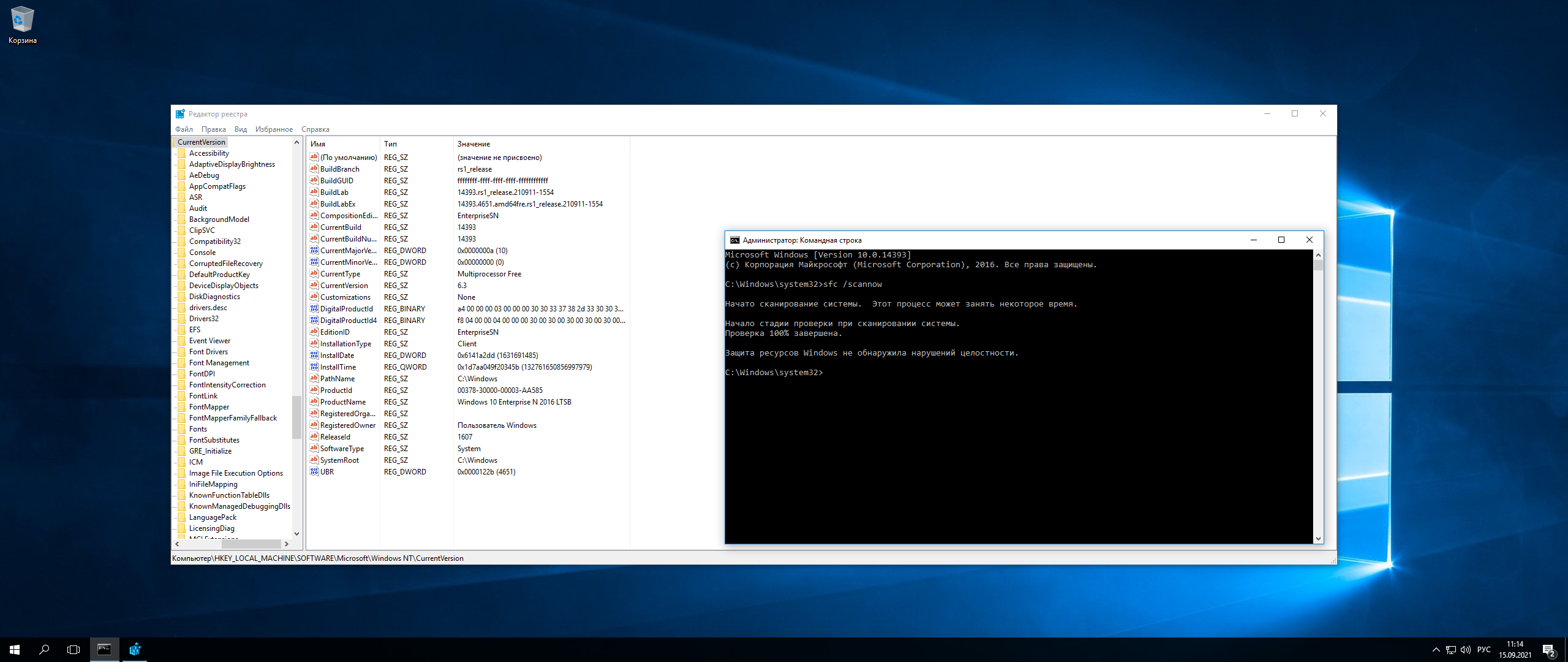Open Command Prompt window system icon
The height and width of the screenshot is (662, 1568).
pyautogui.click(x=735, y=240)
